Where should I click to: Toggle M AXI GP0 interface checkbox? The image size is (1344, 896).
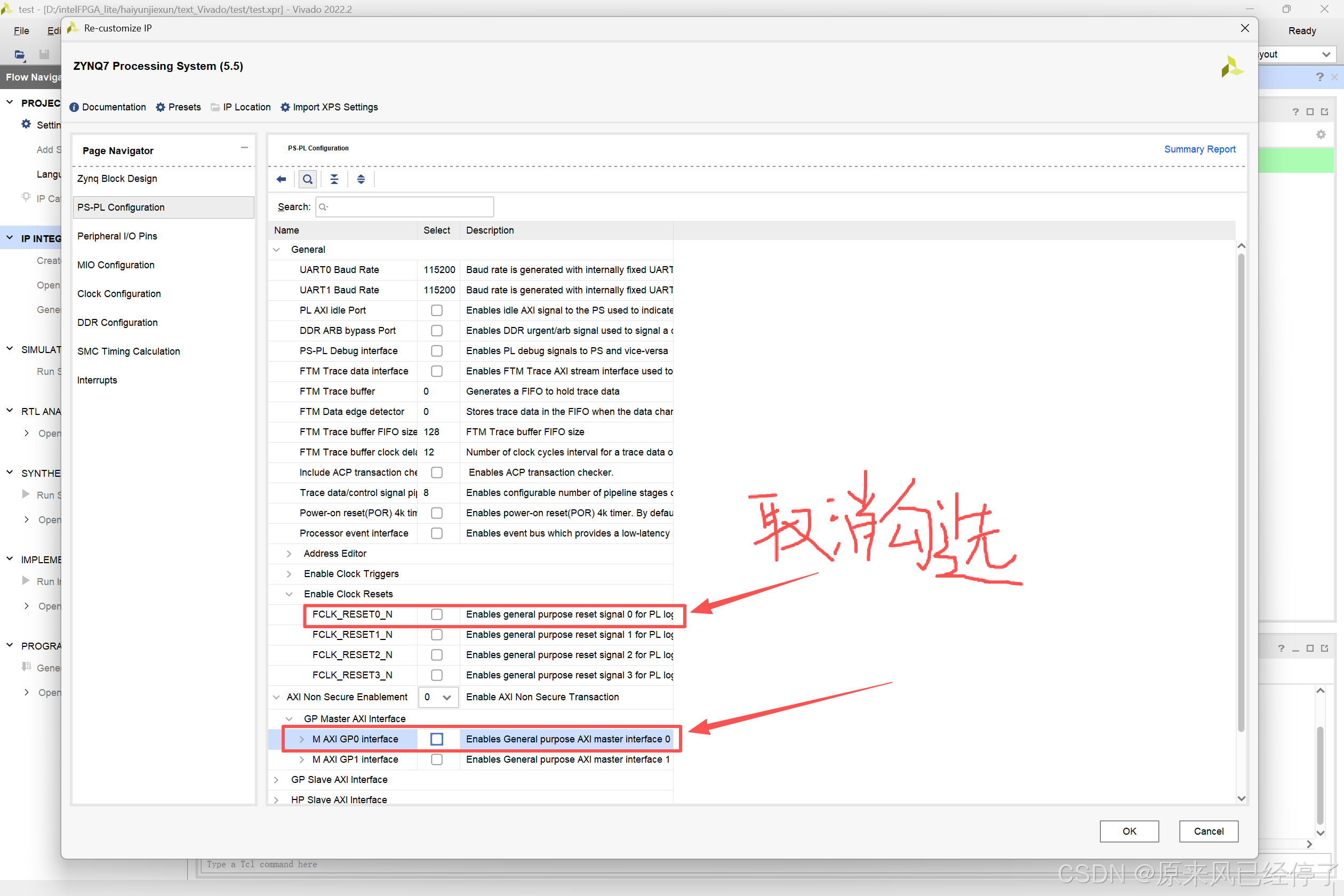coord(437,739)
